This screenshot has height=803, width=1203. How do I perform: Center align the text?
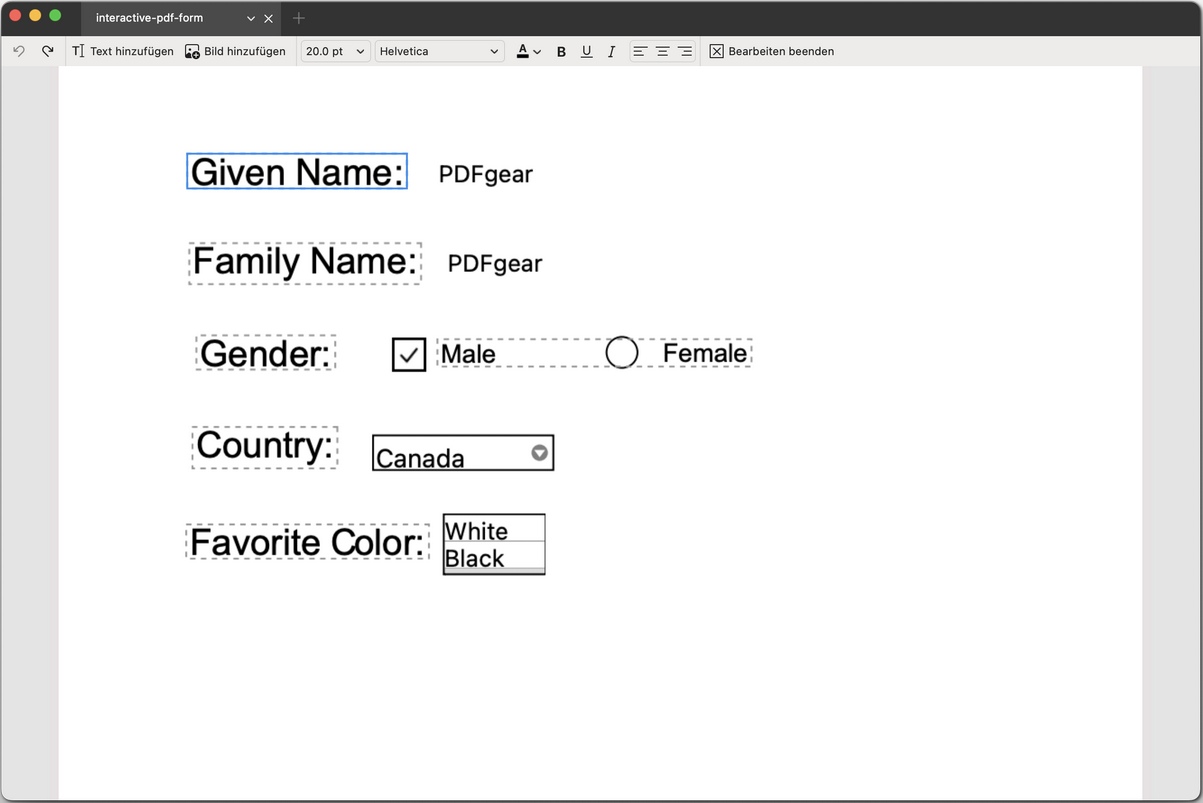(662, 51)
